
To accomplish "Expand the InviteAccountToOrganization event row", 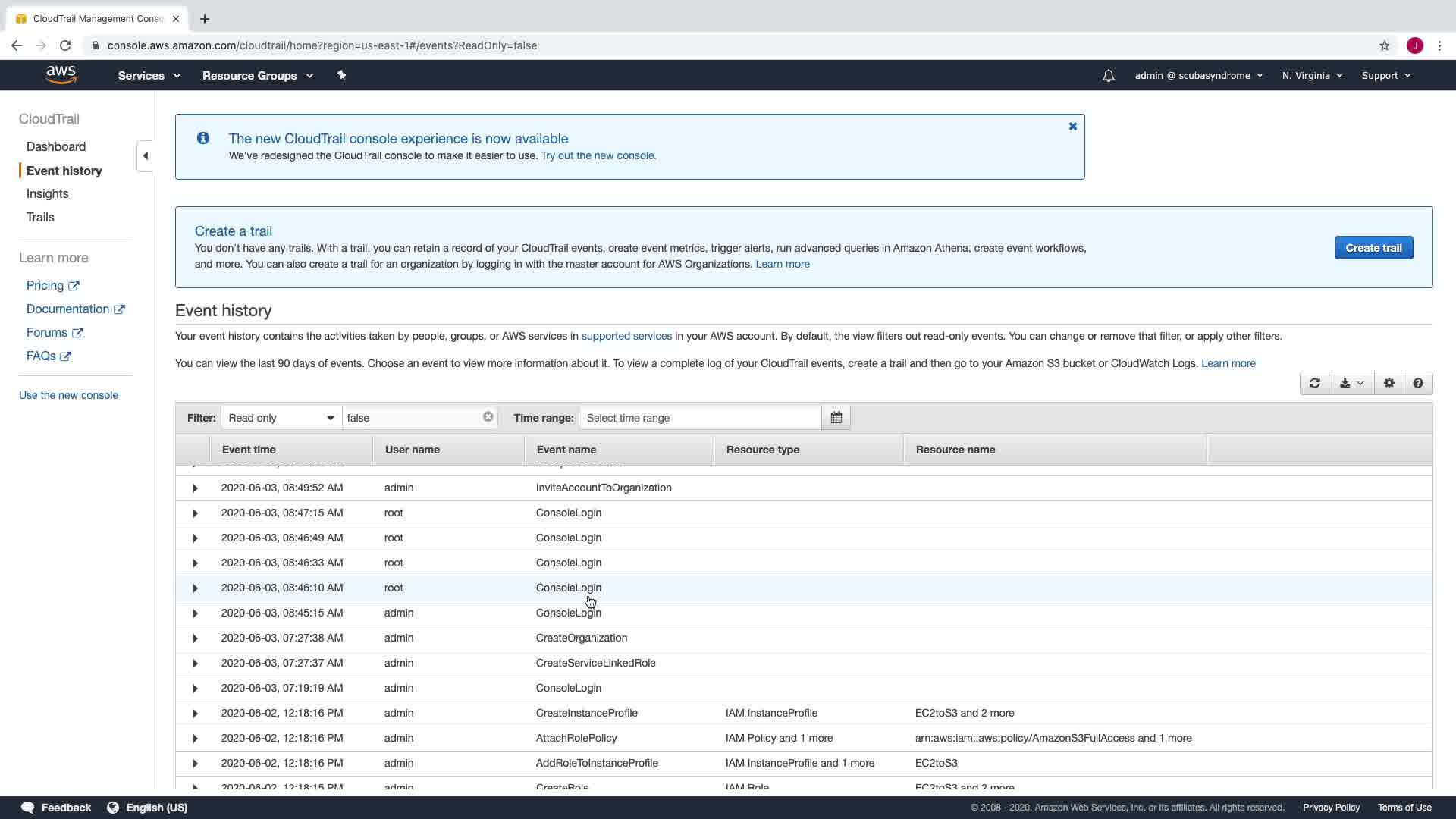I will [195, 488].
